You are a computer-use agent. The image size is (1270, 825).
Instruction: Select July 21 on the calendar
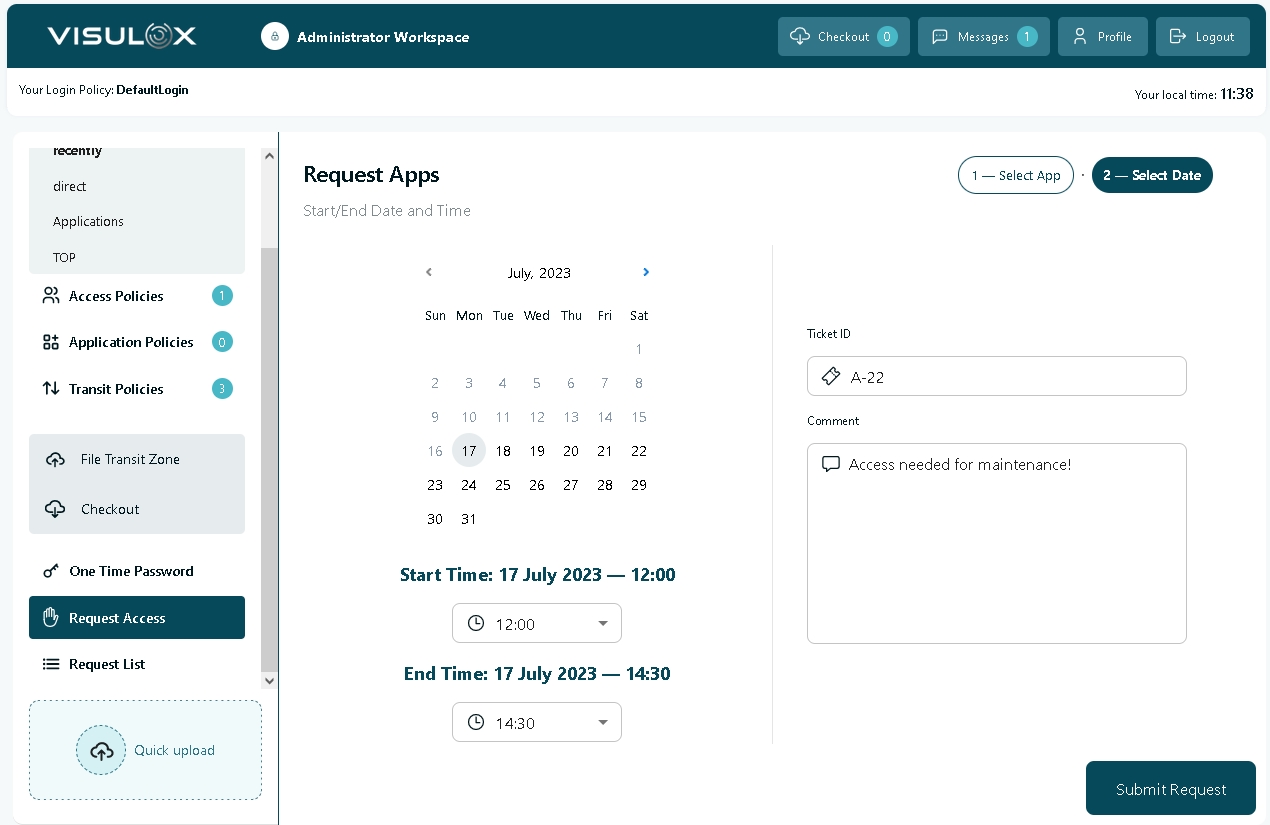tap(605, 451)
